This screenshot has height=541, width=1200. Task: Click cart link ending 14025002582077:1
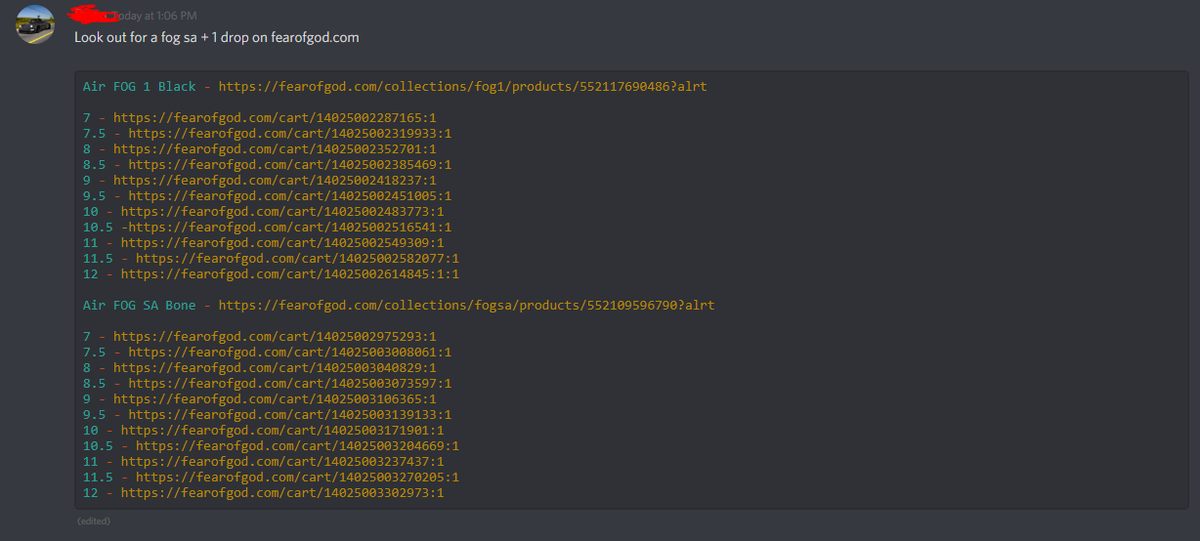(298, 258)
